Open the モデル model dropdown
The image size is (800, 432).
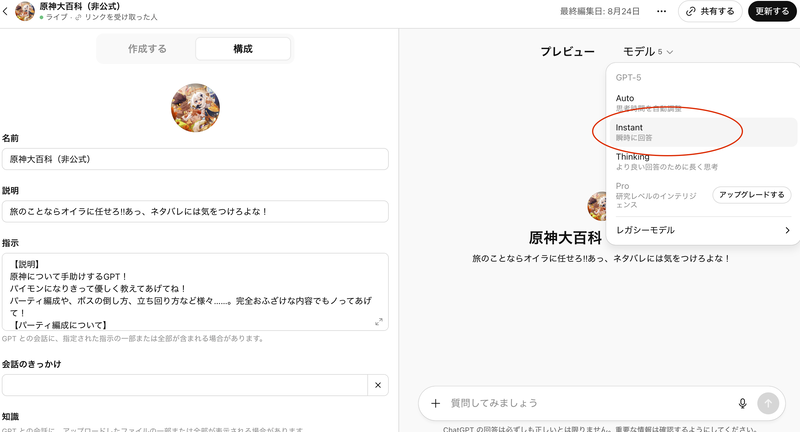coord(648,52)
